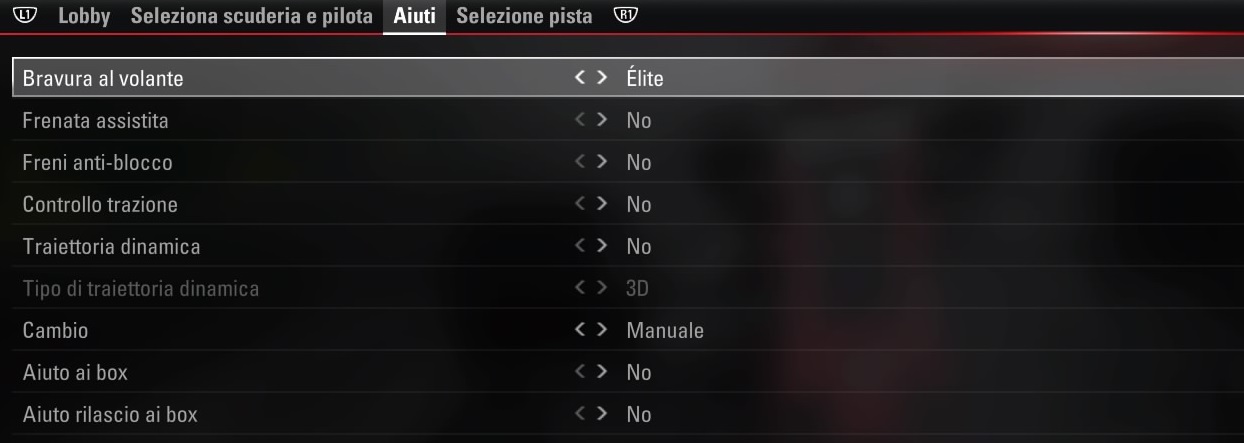Switch to the Lobby tab
1244x443 pixels.
pos(85,16)
